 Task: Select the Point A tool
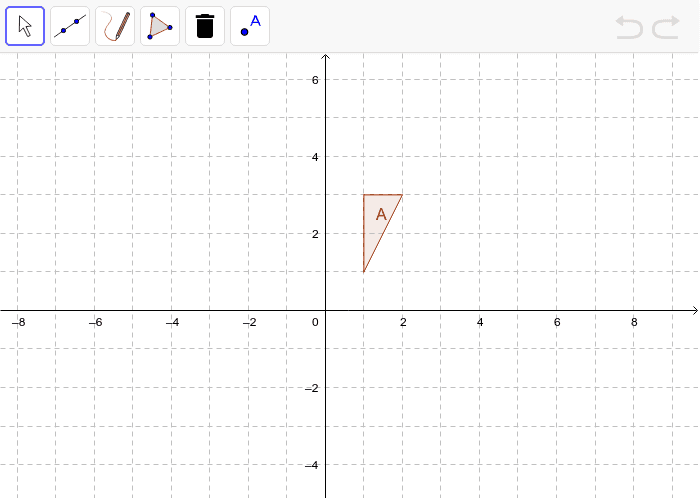point(250,26)
